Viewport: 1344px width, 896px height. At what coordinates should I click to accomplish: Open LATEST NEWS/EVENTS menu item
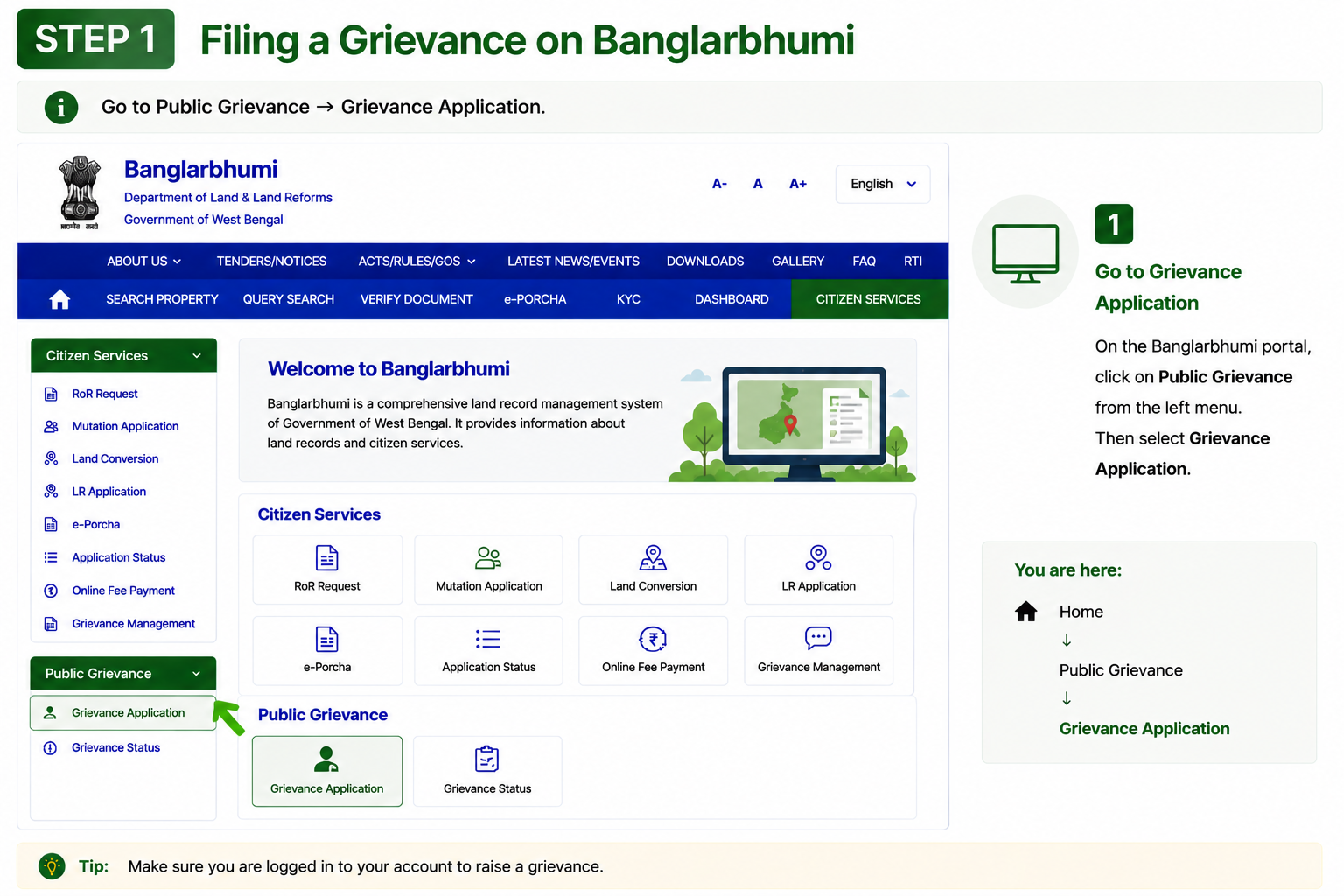tap(573, 262)
